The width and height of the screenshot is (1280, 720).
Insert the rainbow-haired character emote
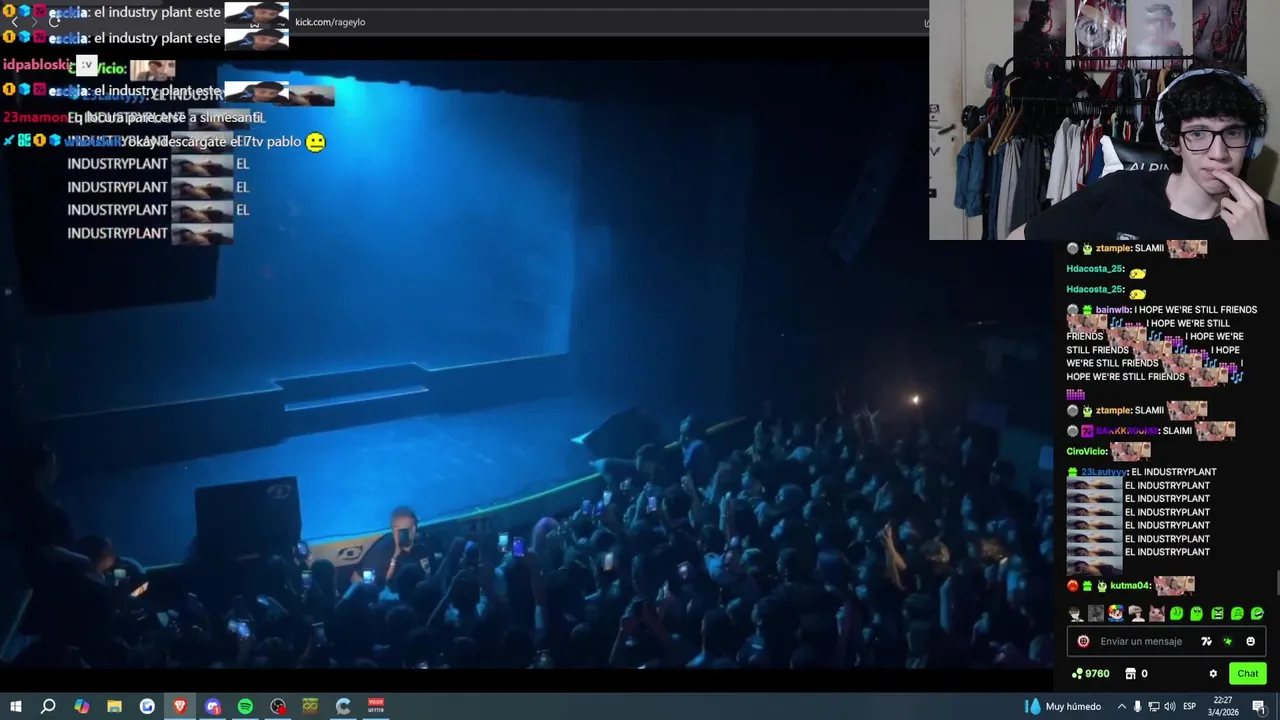pos(1116,614)
